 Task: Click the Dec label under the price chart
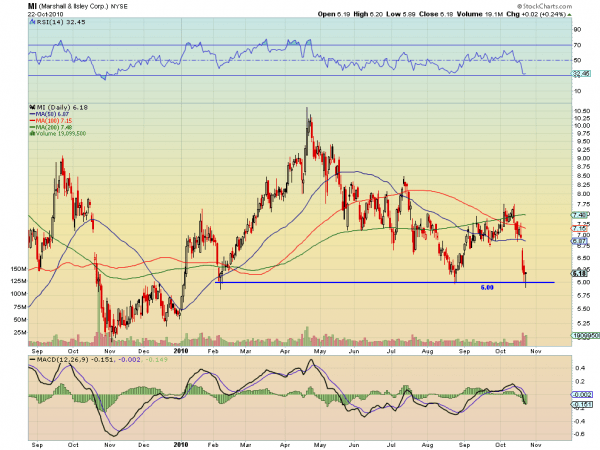pos(143,351)
